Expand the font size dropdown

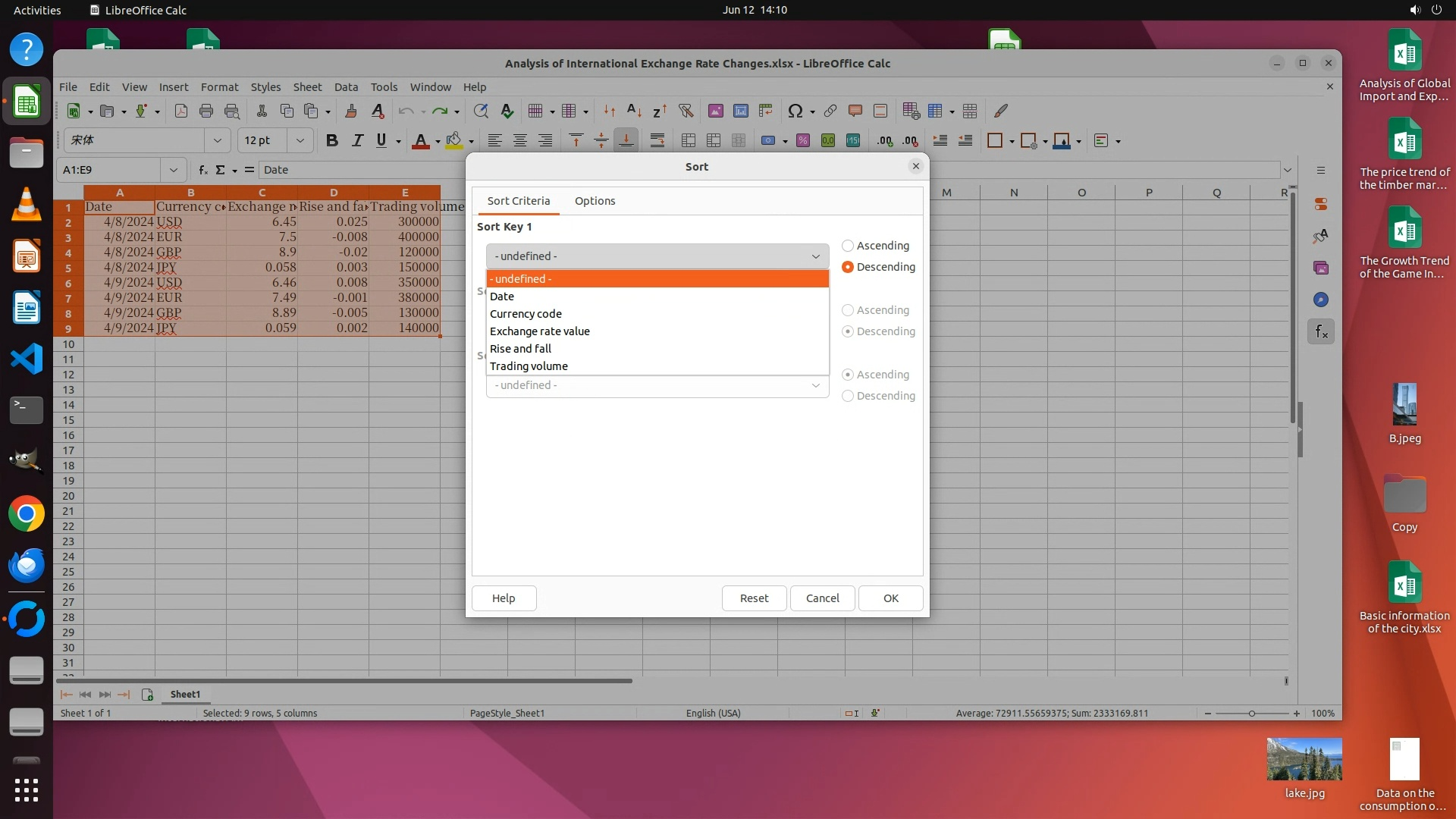click(300, 140)
